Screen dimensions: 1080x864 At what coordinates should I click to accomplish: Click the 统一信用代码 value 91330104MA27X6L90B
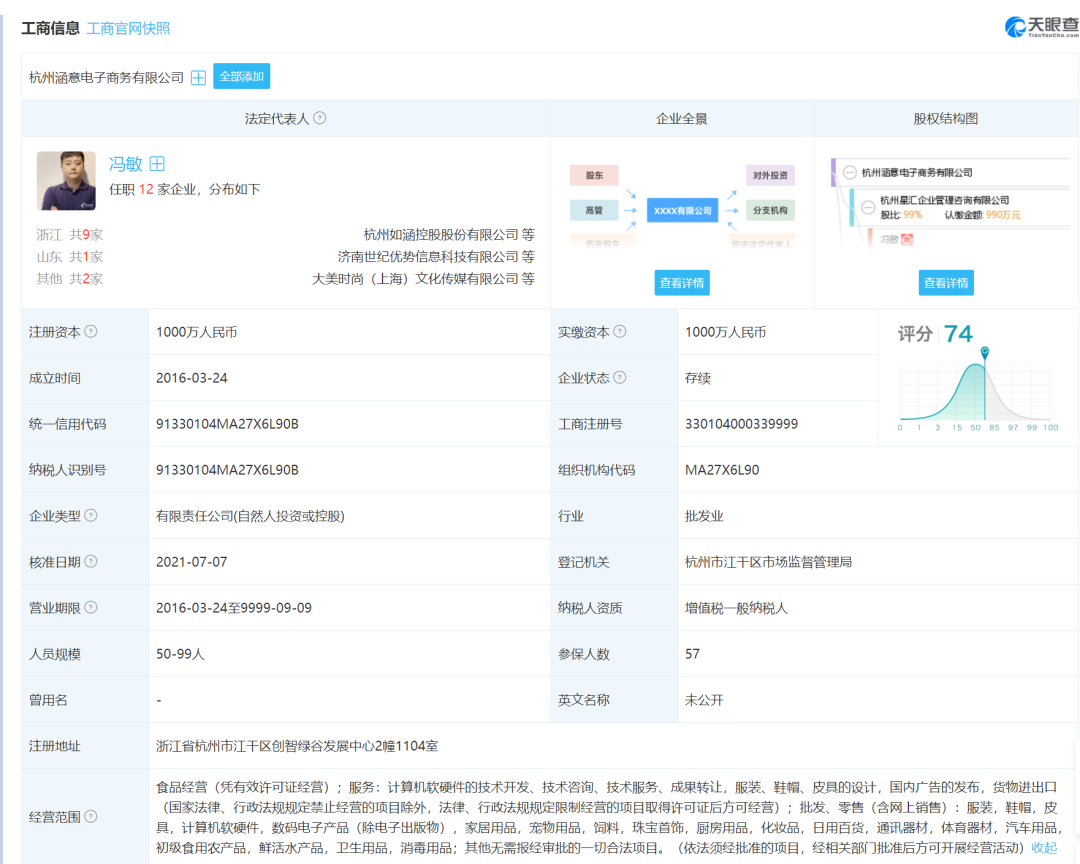pos(227,424)
